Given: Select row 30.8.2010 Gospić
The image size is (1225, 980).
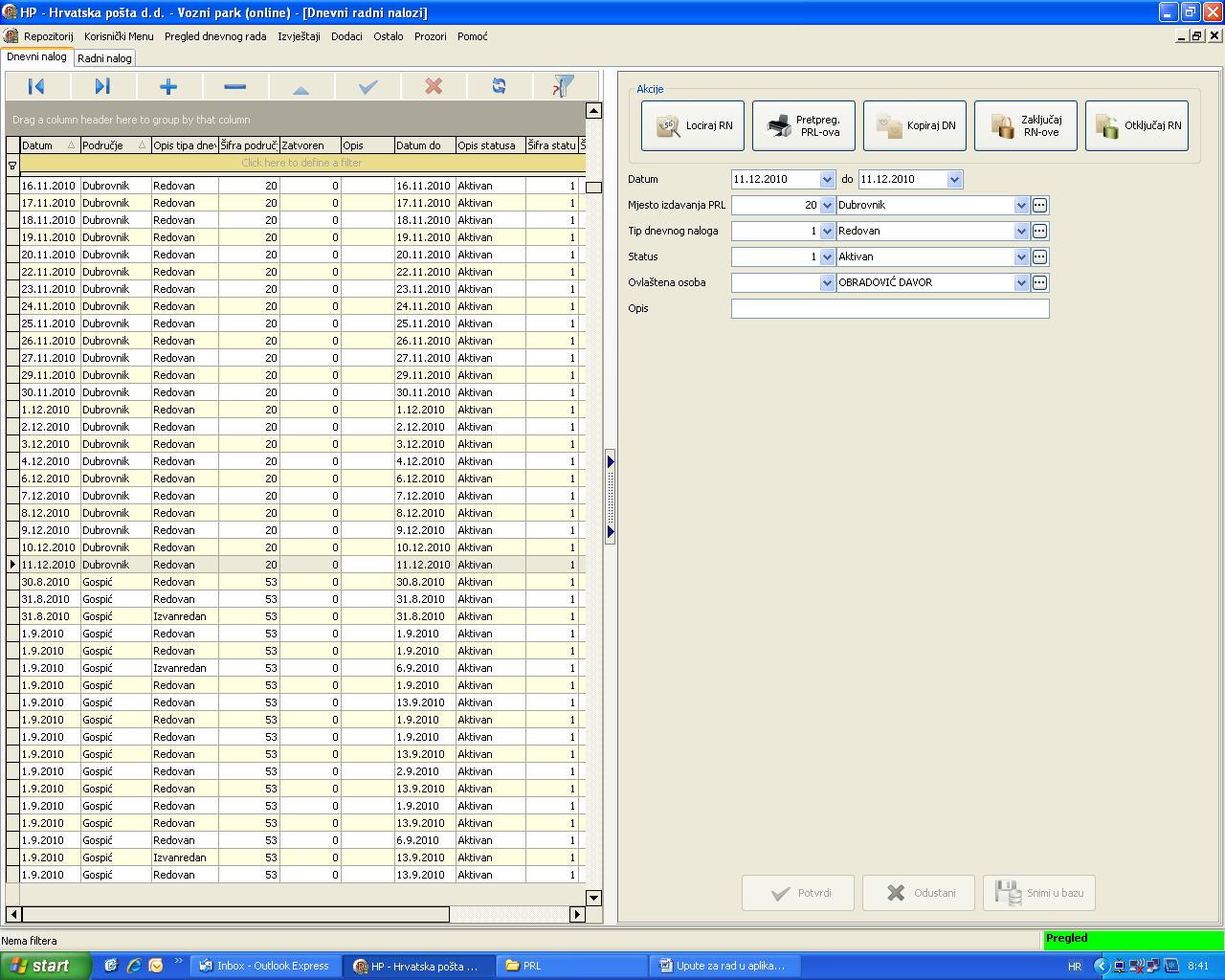Looking at the screenshot, I should click(x=296, y=582).
